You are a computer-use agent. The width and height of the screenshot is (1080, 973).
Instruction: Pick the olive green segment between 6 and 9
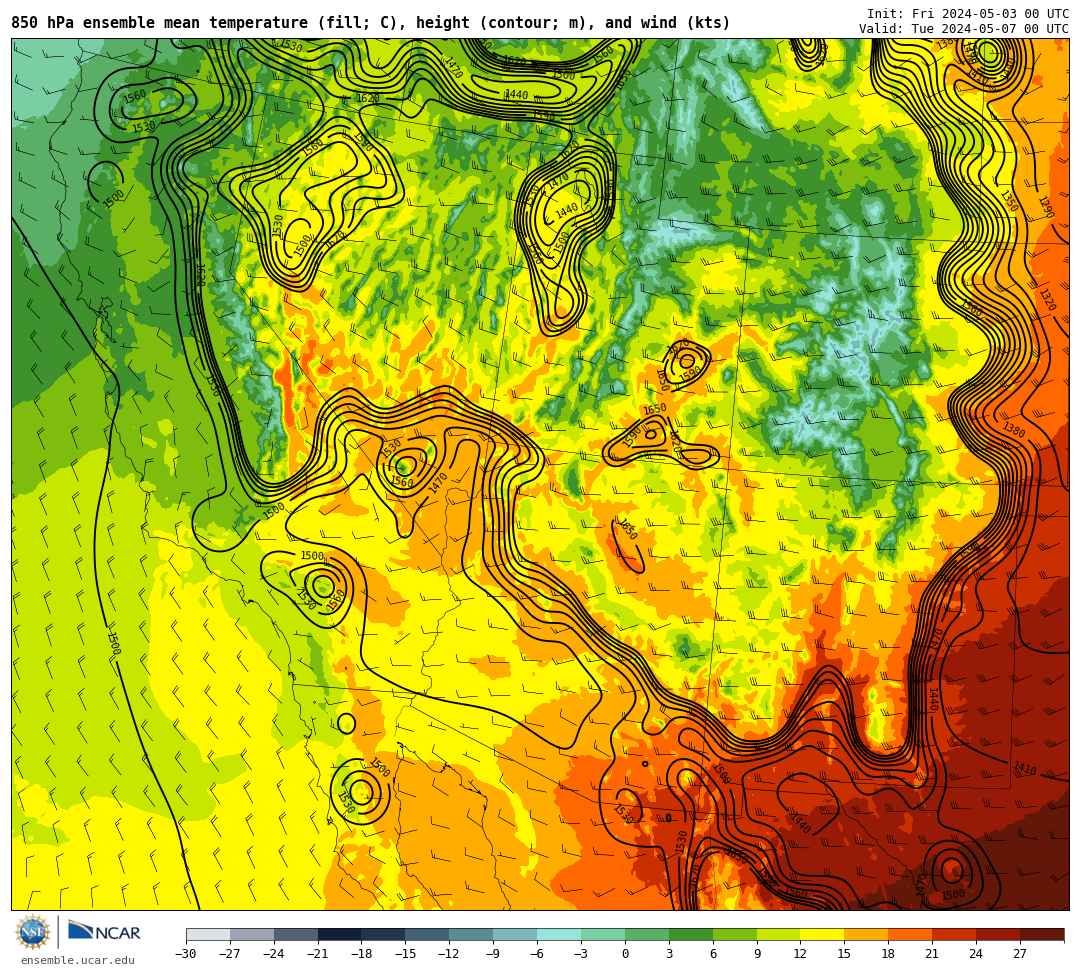[x=735, y=934]
